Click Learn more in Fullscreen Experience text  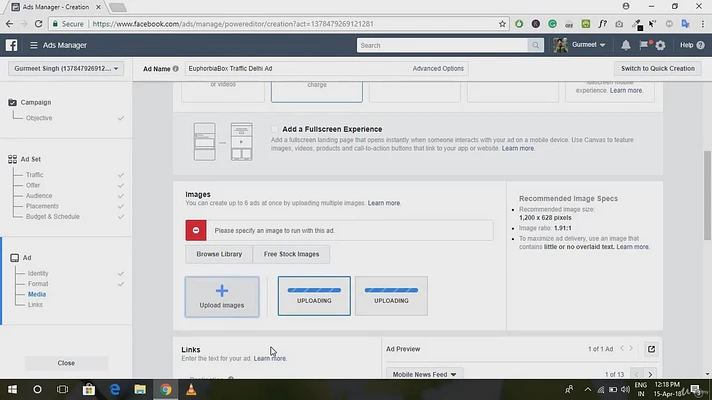pos(518,148)
